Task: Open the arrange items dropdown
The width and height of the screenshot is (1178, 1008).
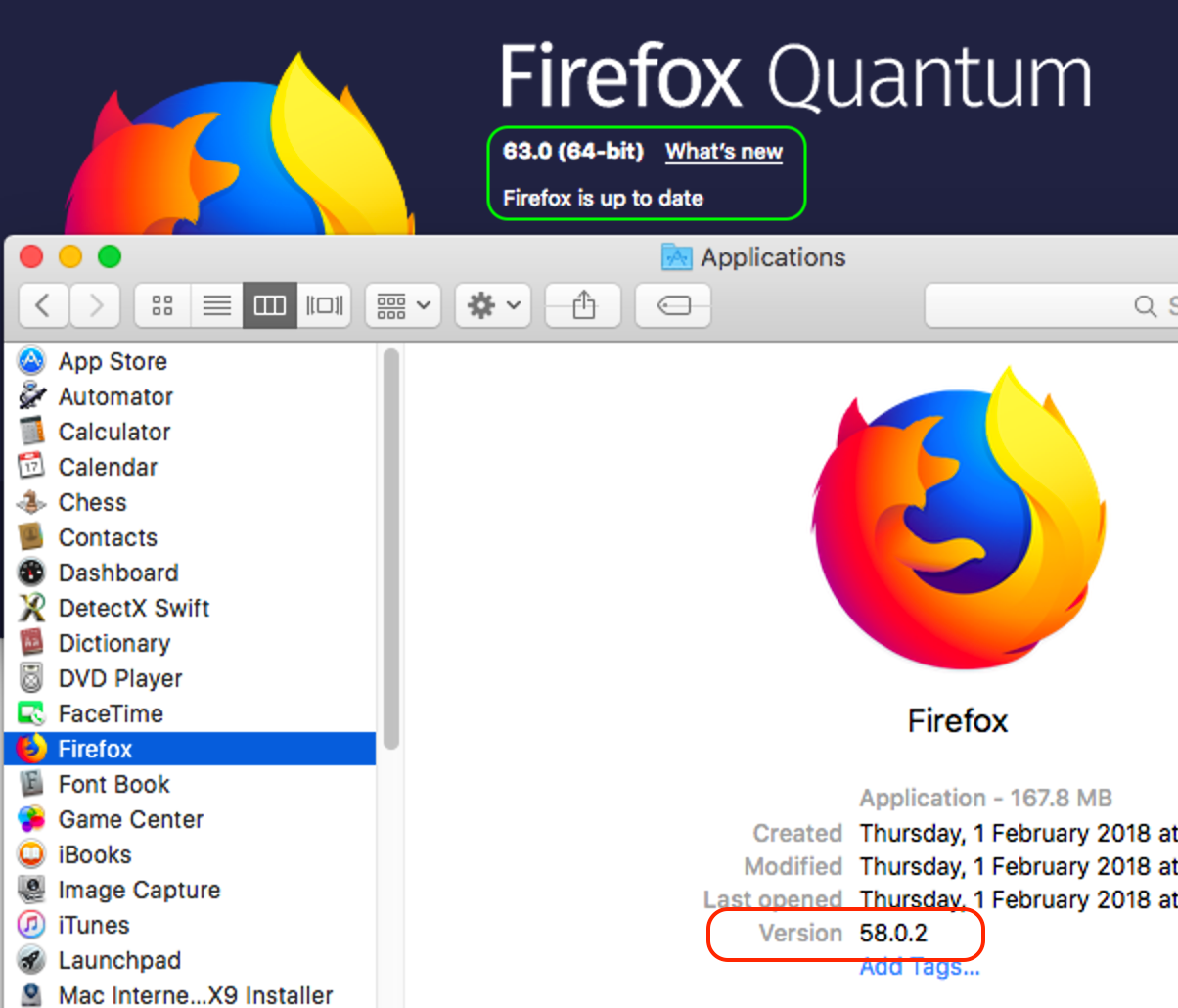Action: pos(403,306)
